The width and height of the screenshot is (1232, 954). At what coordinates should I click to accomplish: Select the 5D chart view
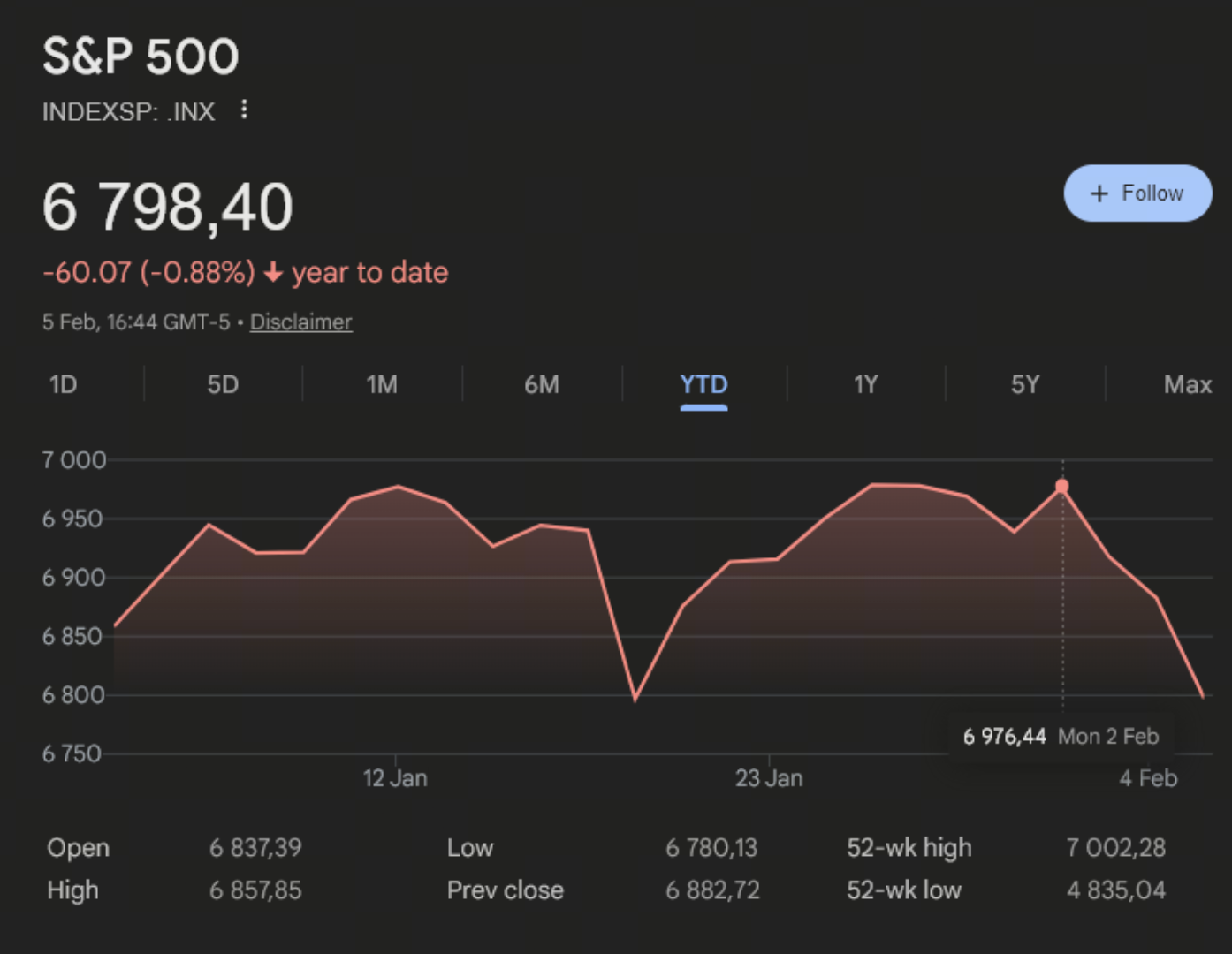pos(223,384)
